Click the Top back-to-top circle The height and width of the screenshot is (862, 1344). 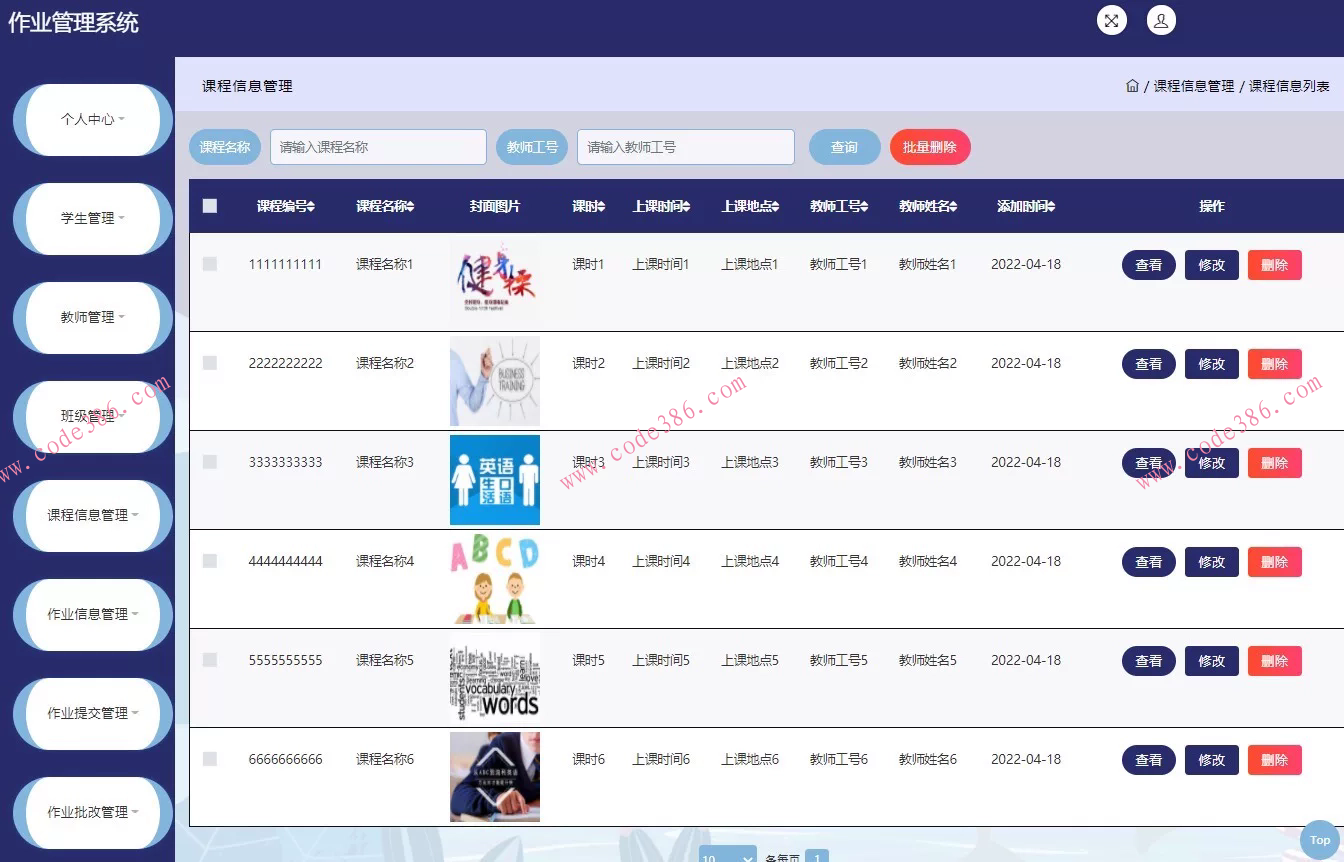click(x=1319, y=840)
